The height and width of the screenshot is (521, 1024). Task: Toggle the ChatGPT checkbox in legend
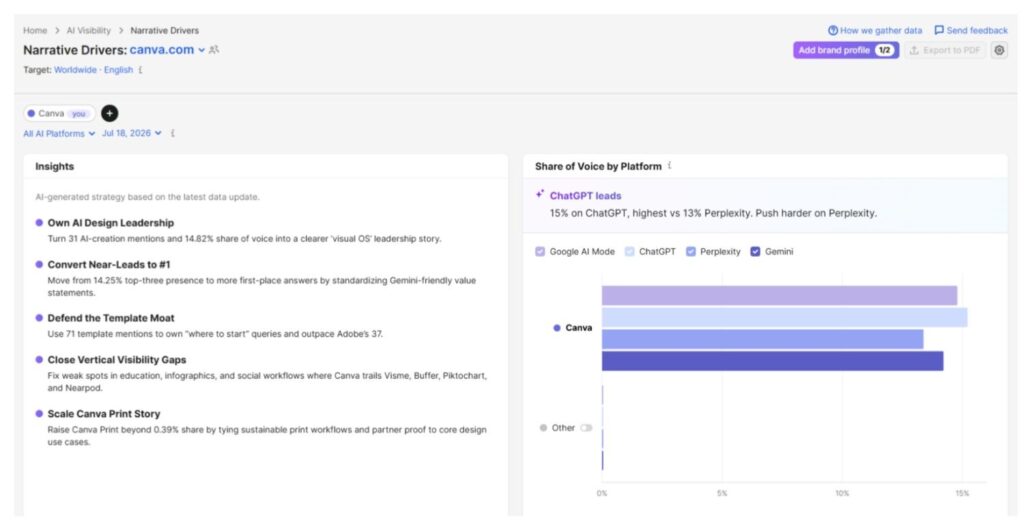coord(630,251)
